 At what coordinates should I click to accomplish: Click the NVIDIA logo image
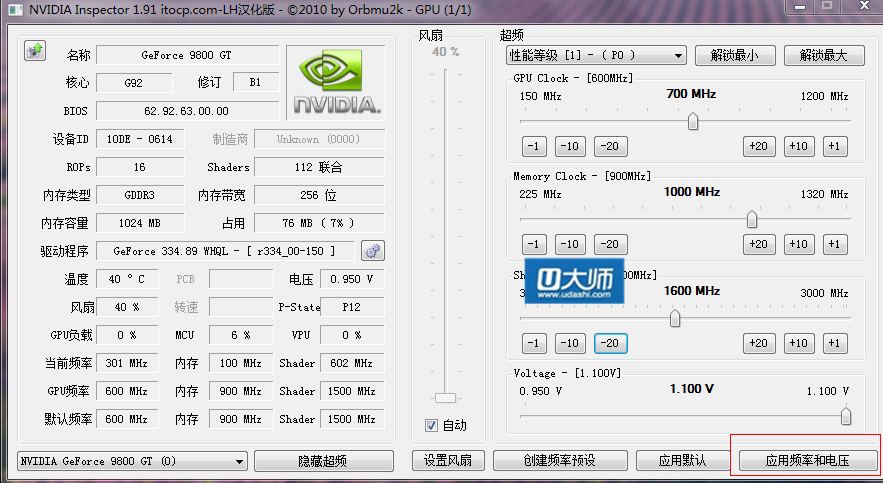click(336, 82)
